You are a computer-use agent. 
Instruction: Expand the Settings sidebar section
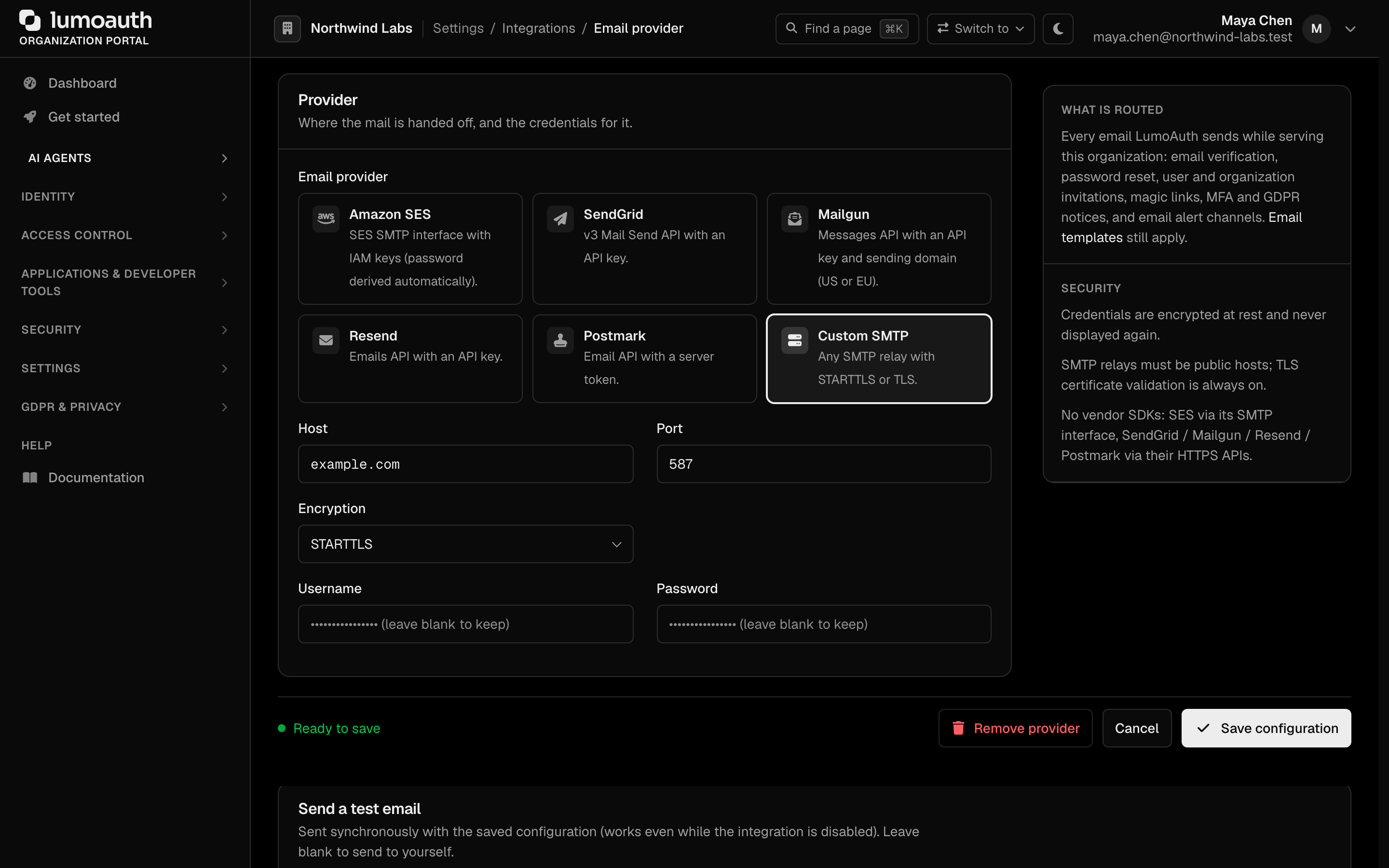coord(125,368)
